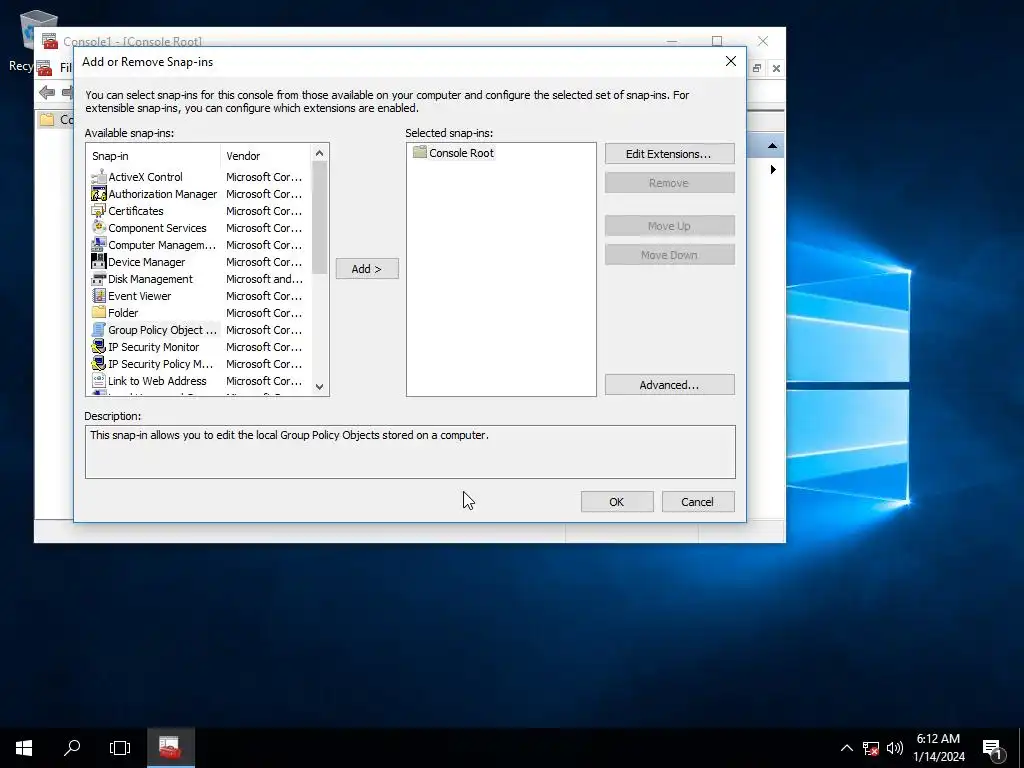Select Disk Management in the list
Image resolution: width=1024 pixels, height=768 pixels.
click(x=150, y=278)
